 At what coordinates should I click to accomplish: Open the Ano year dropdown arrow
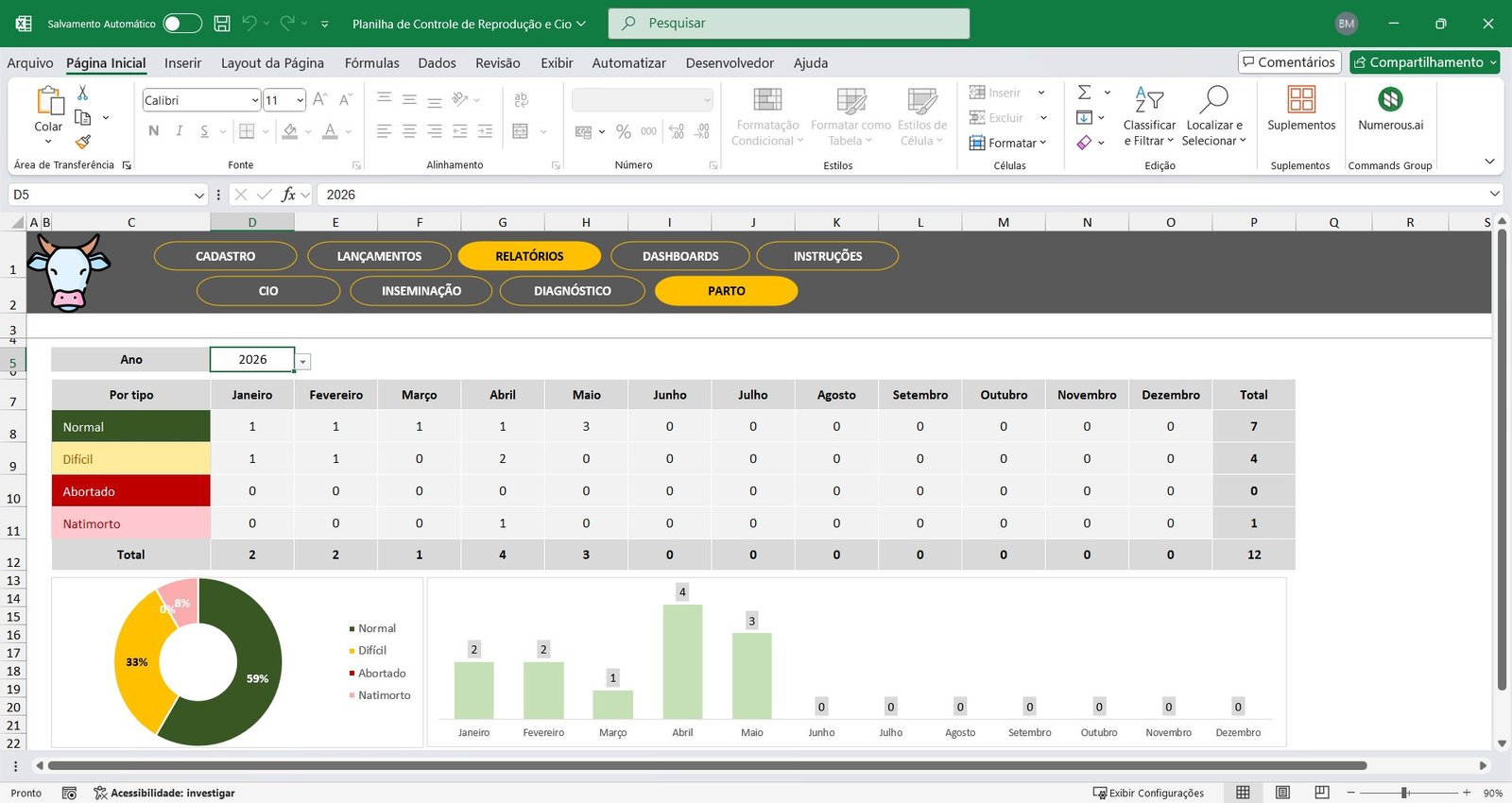[302, 362]
